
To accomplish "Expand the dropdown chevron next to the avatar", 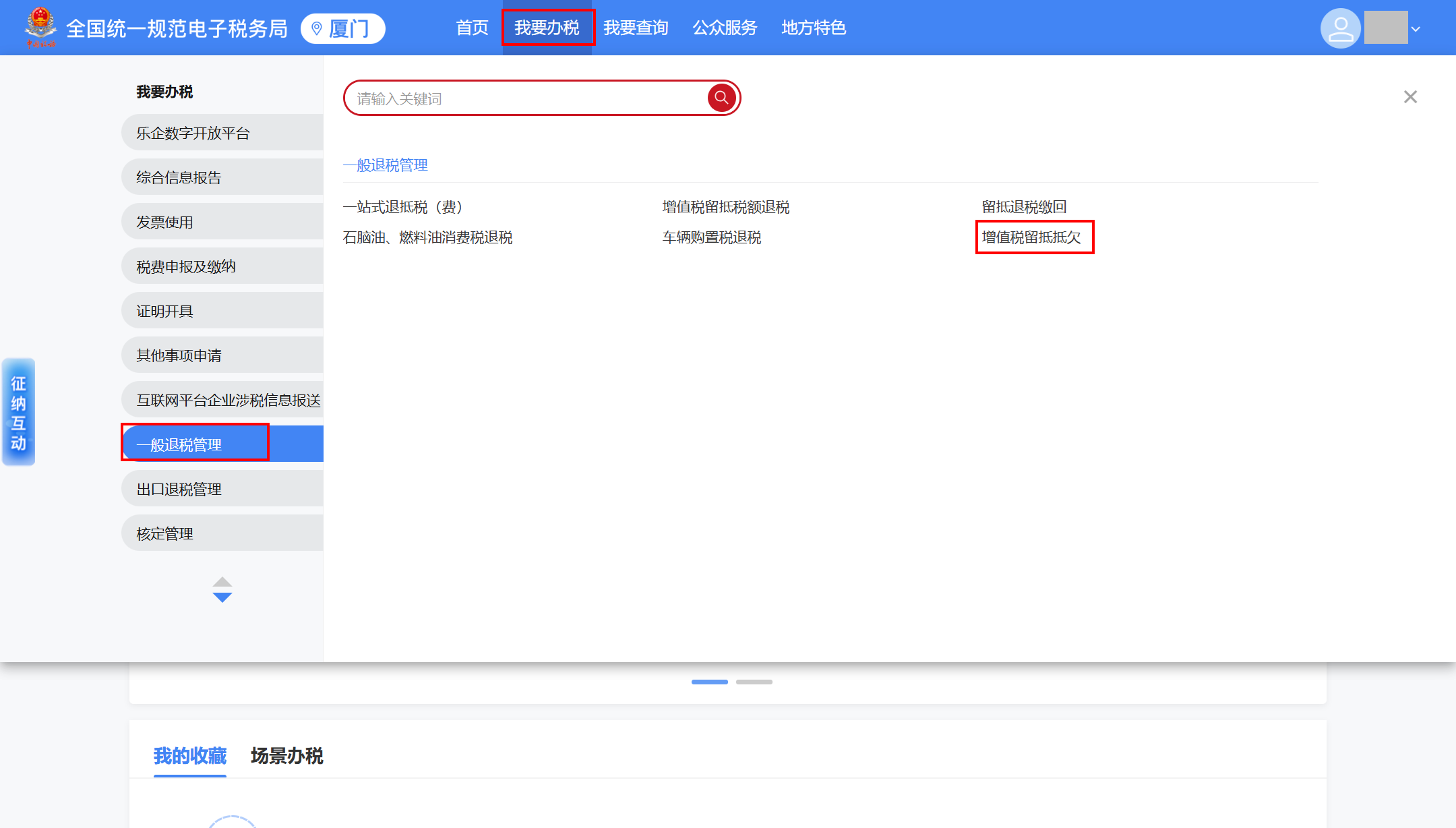I will (x=1416, y=29).
